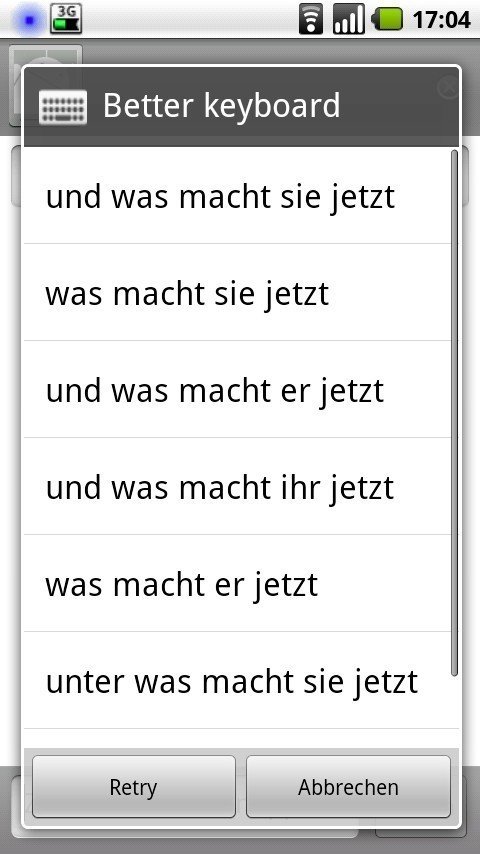This screenshot has height=854, width=480.
Task: Click the Abbrechen button
Action: click(348, 786)
